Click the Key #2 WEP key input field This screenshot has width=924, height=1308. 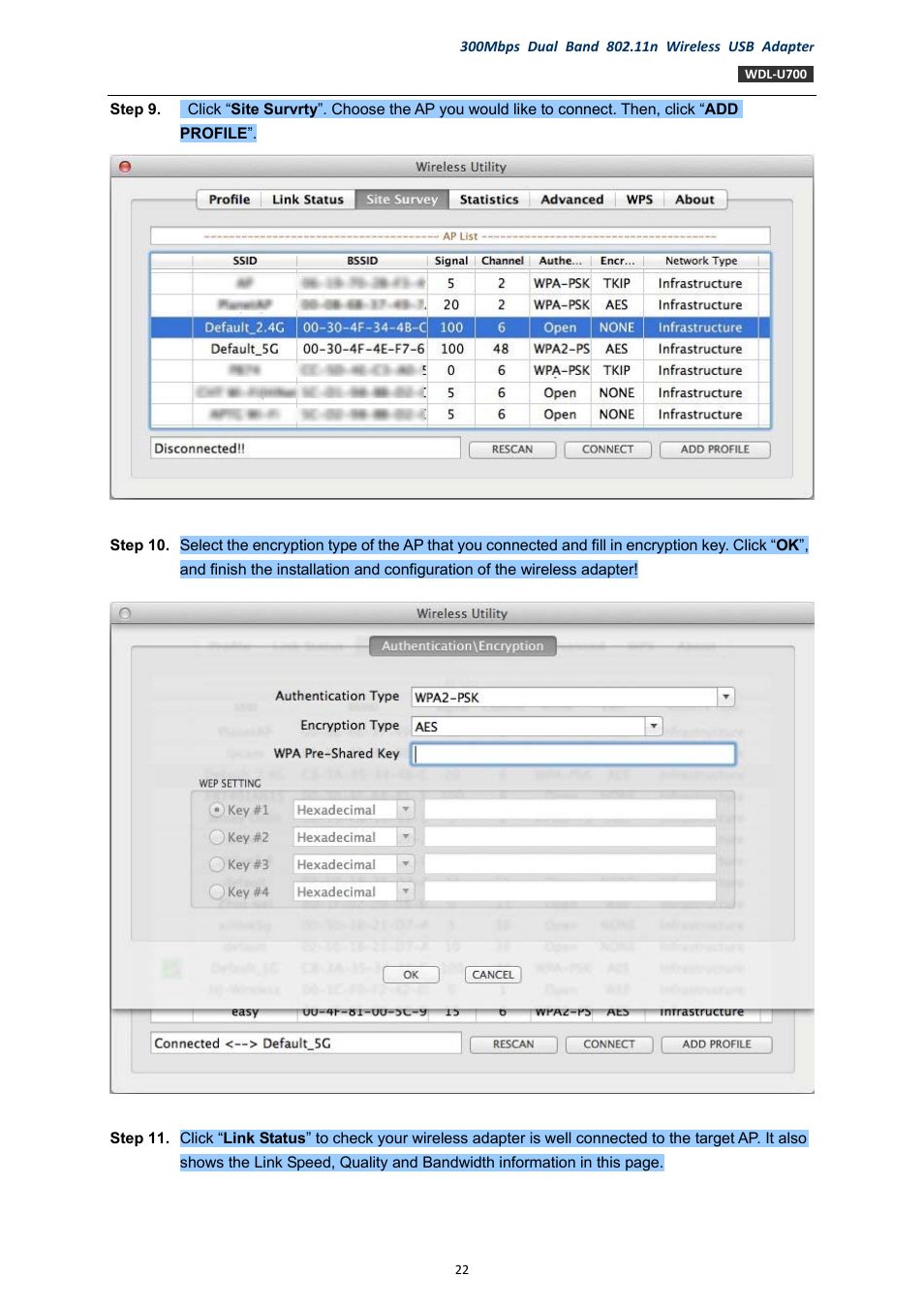click(x=570, y=837)
